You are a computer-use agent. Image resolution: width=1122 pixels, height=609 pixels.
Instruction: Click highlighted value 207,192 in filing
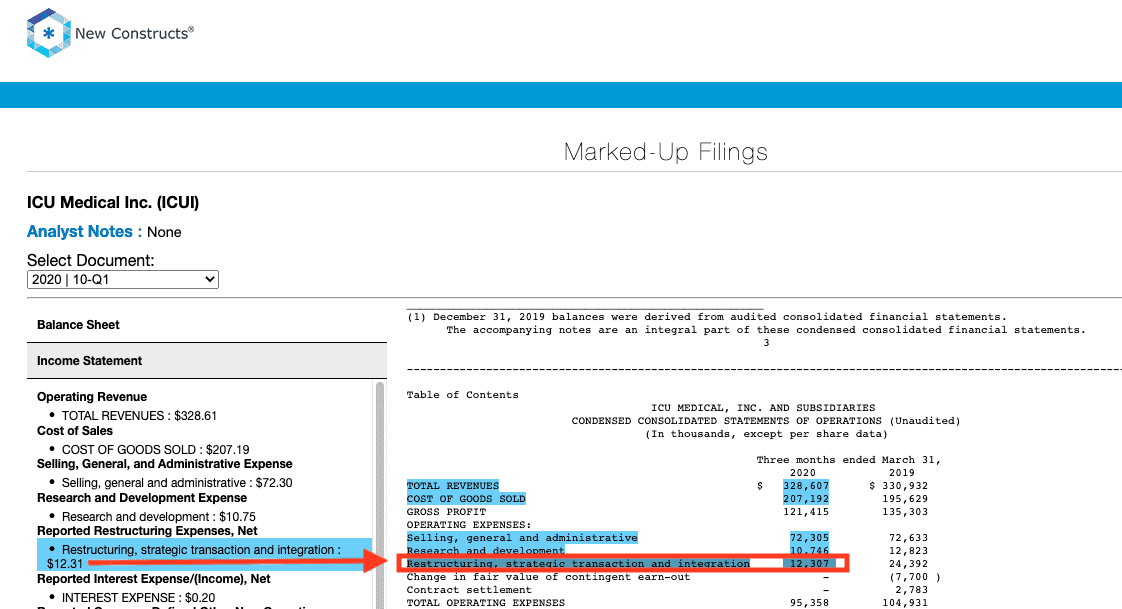pyautogui.click(x=806, y=499)
